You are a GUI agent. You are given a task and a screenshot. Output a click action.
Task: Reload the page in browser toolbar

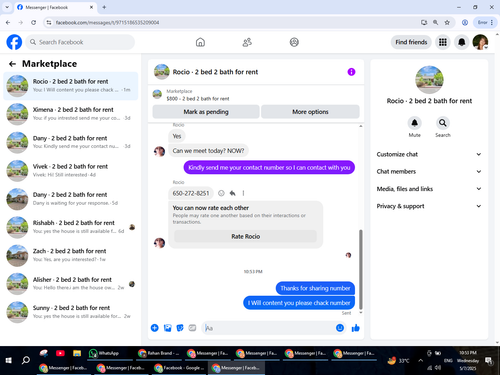(x=33, y=22)
